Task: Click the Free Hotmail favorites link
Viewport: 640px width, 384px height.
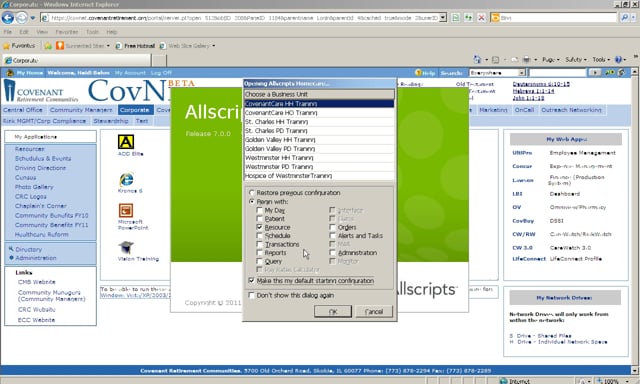Action: point(135,46)
